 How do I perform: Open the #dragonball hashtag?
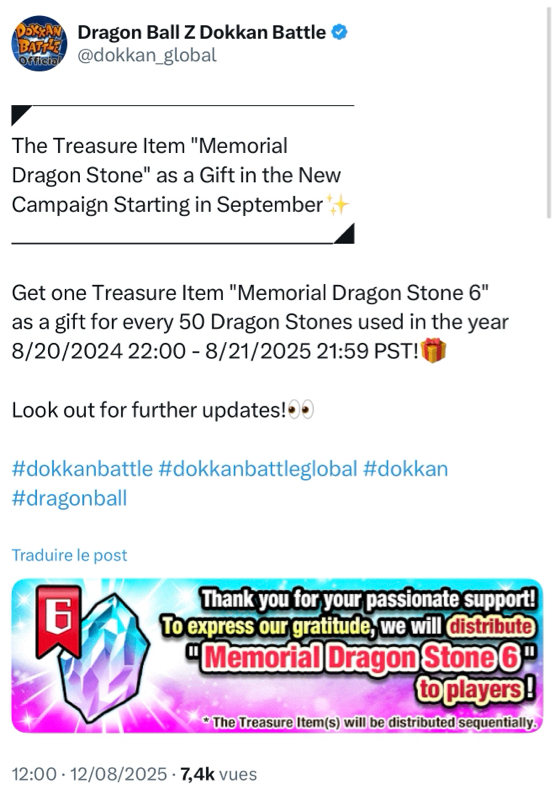(x=69, y=498)
